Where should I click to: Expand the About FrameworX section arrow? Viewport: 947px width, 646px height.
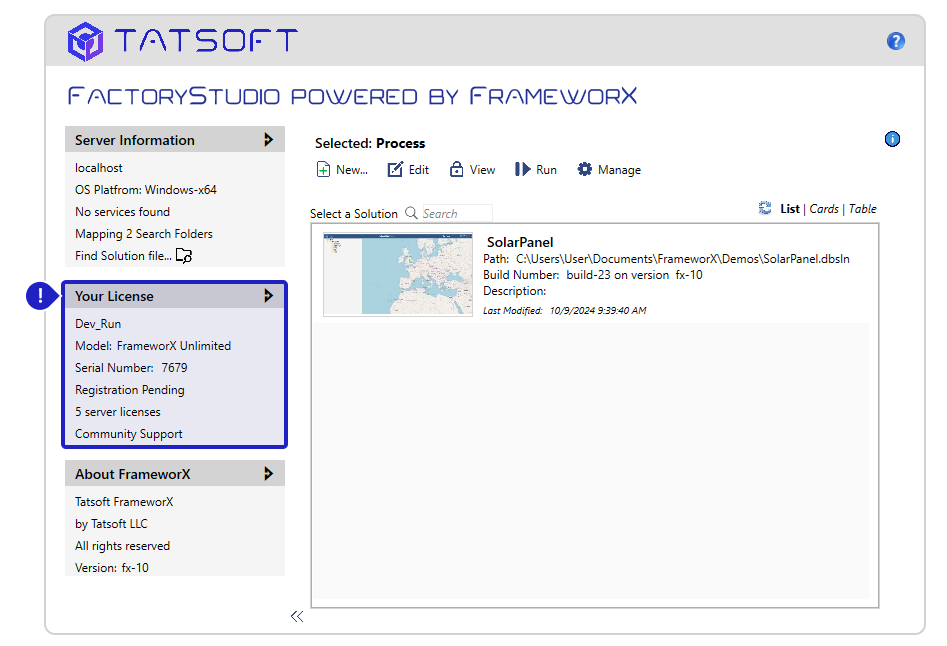click(269, 474)
